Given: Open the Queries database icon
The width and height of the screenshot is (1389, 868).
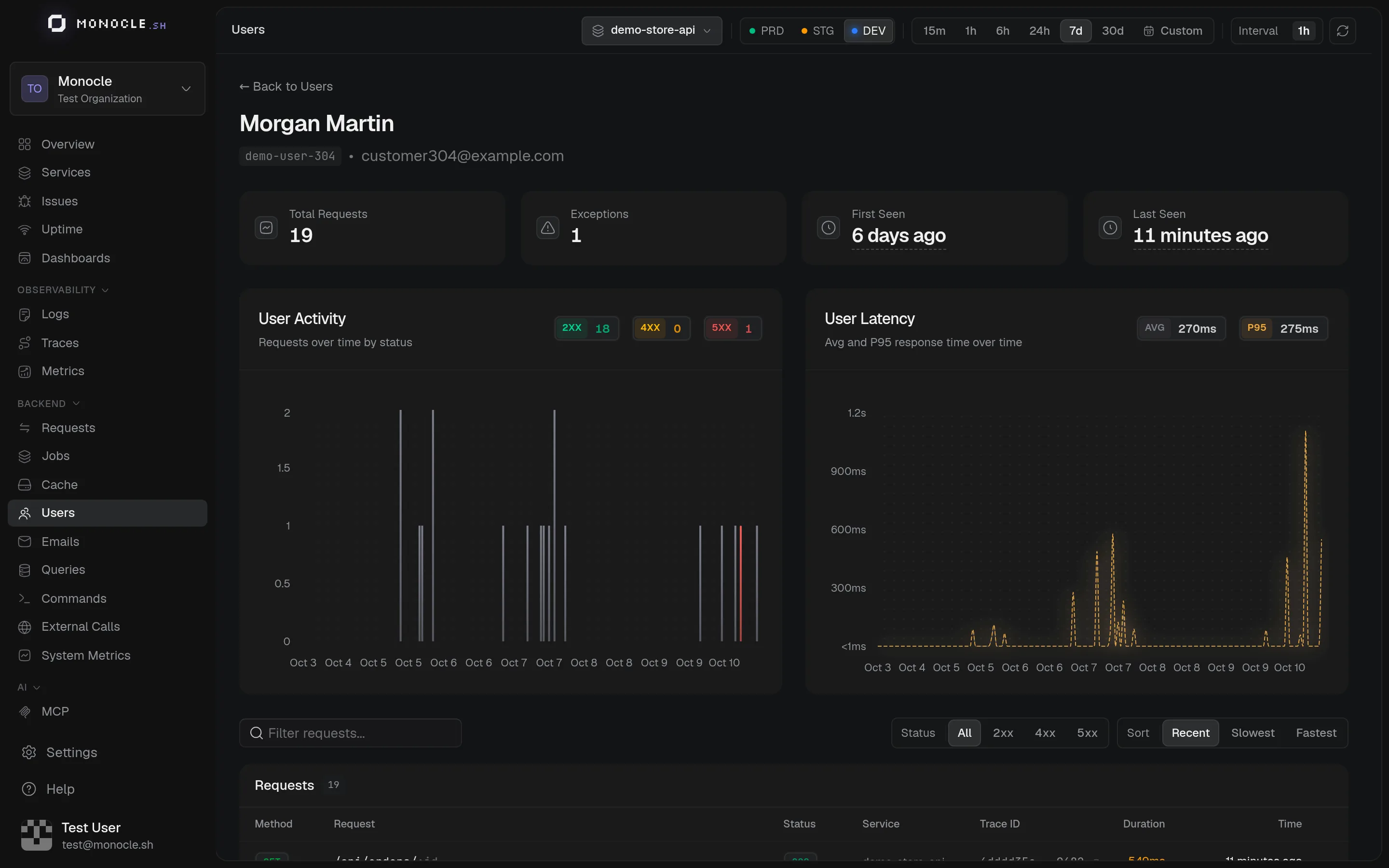Looking at the screenshot, I should pyautogui.click(x=25, y=570).
